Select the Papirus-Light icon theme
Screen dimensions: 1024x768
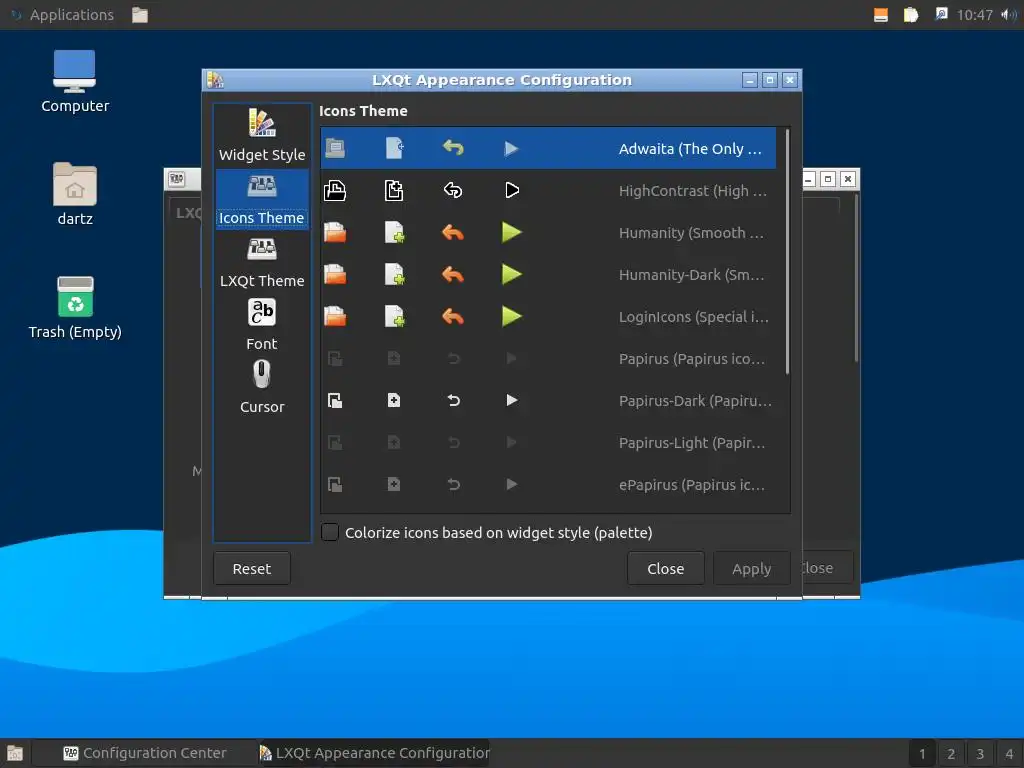tap(549, 443)
